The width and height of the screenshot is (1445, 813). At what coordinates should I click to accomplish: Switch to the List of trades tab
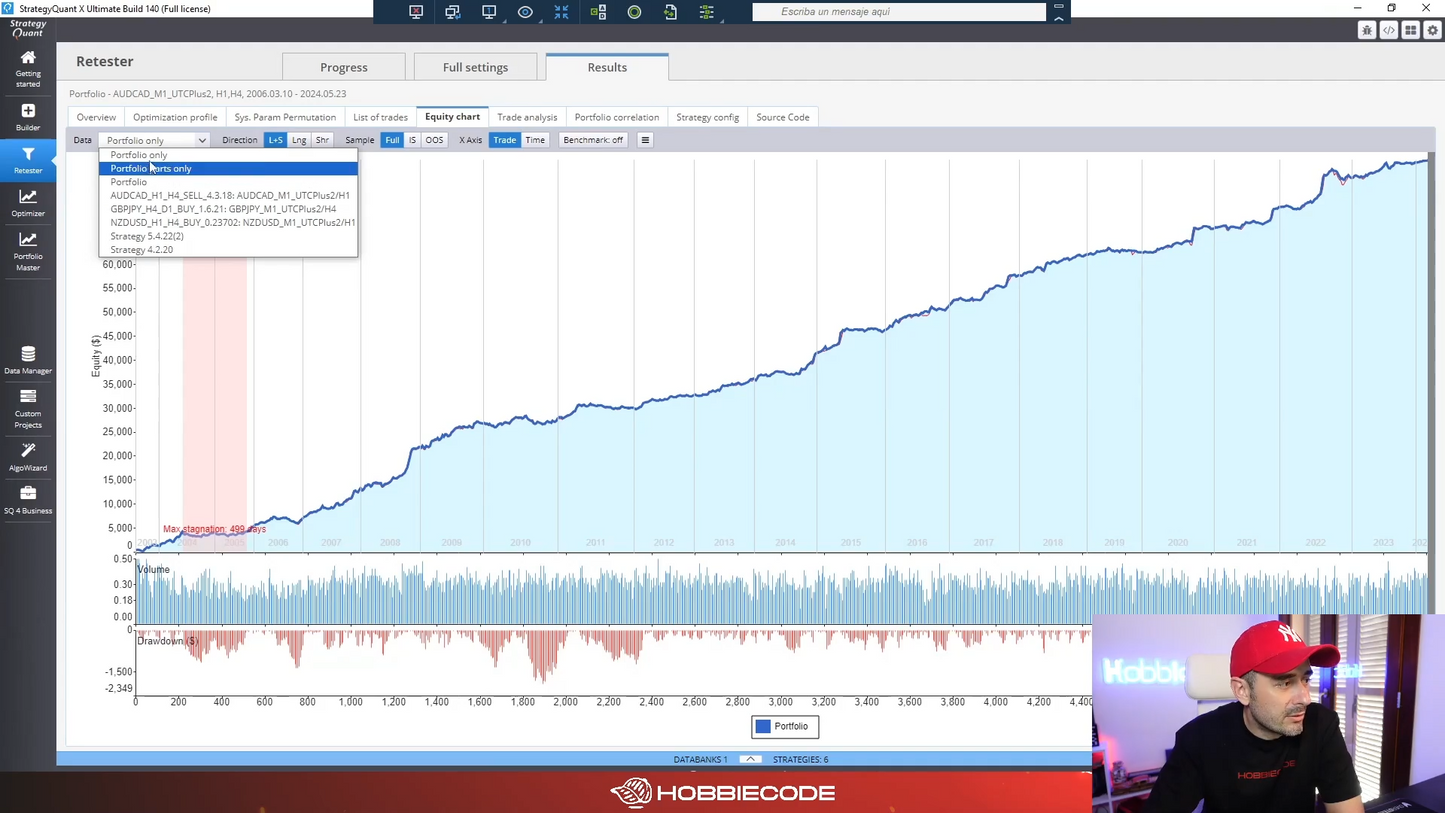380,117
